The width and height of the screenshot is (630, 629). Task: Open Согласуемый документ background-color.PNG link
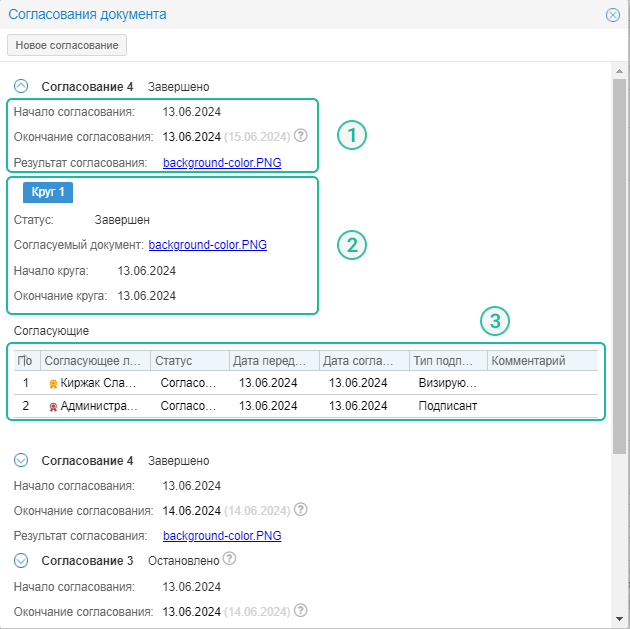(208, 245)
